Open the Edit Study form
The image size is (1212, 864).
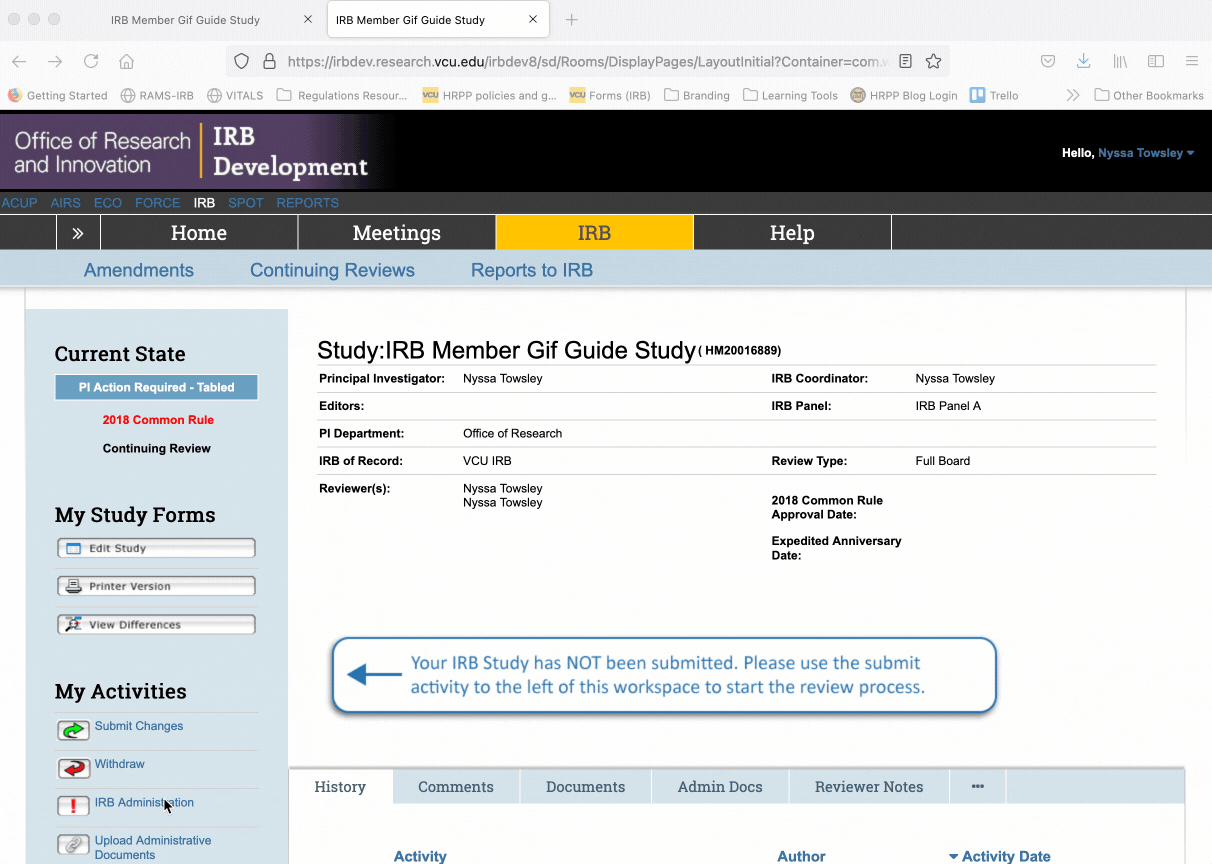point(156,547)
